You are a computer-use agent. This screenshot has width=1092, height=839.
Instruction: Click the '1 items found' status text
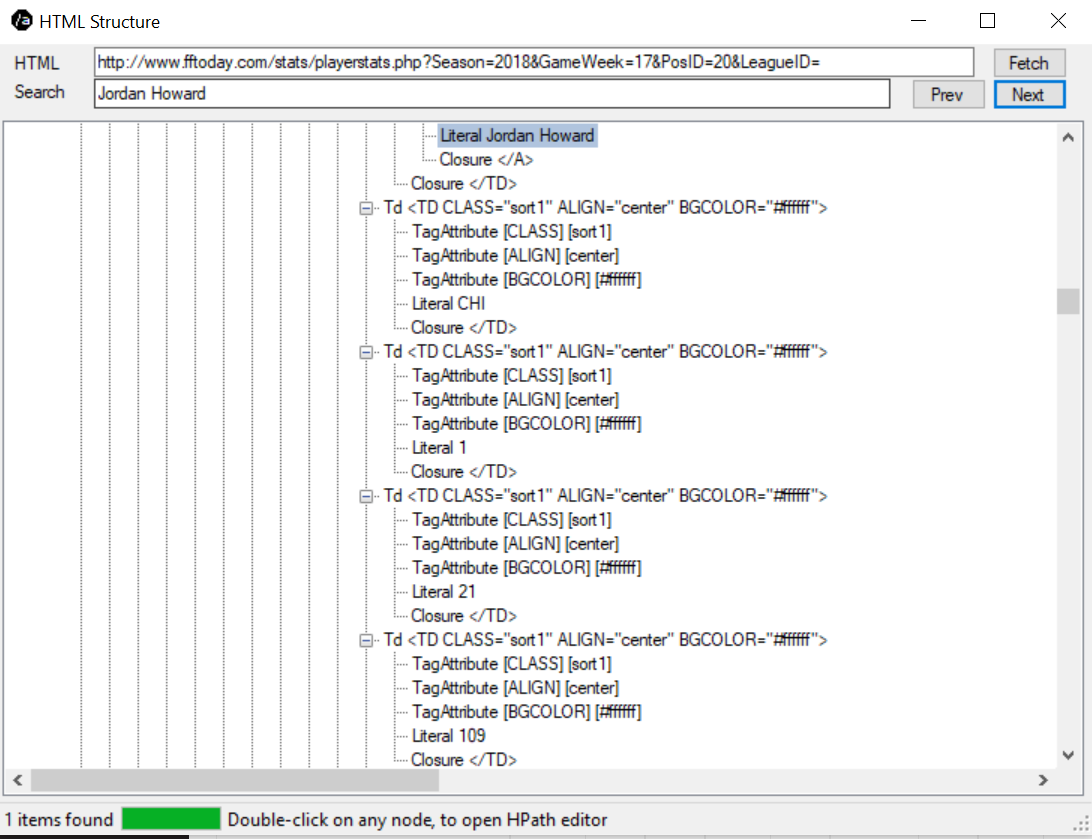(59, 820)
